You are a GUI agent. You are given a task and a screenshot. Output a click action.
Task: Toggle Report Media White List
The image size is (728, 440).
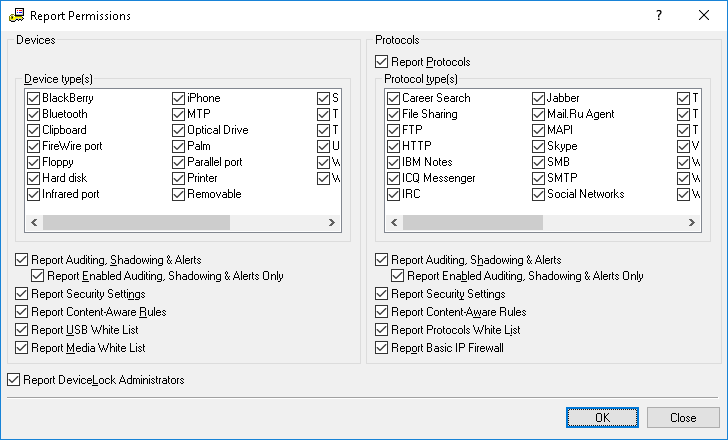coord(22,348)
